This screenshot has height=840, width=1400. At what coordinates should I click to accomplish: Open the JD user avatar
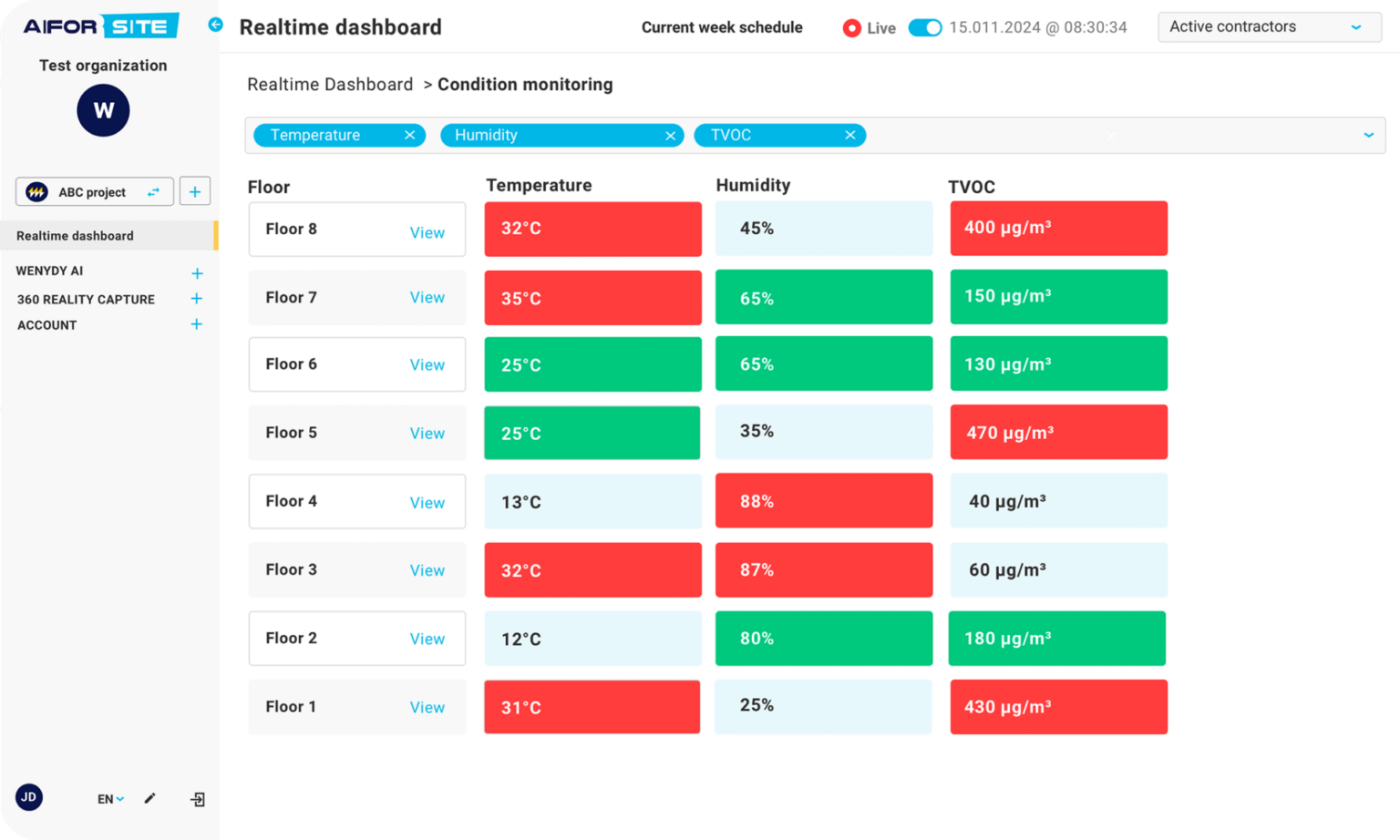[29, 797]
